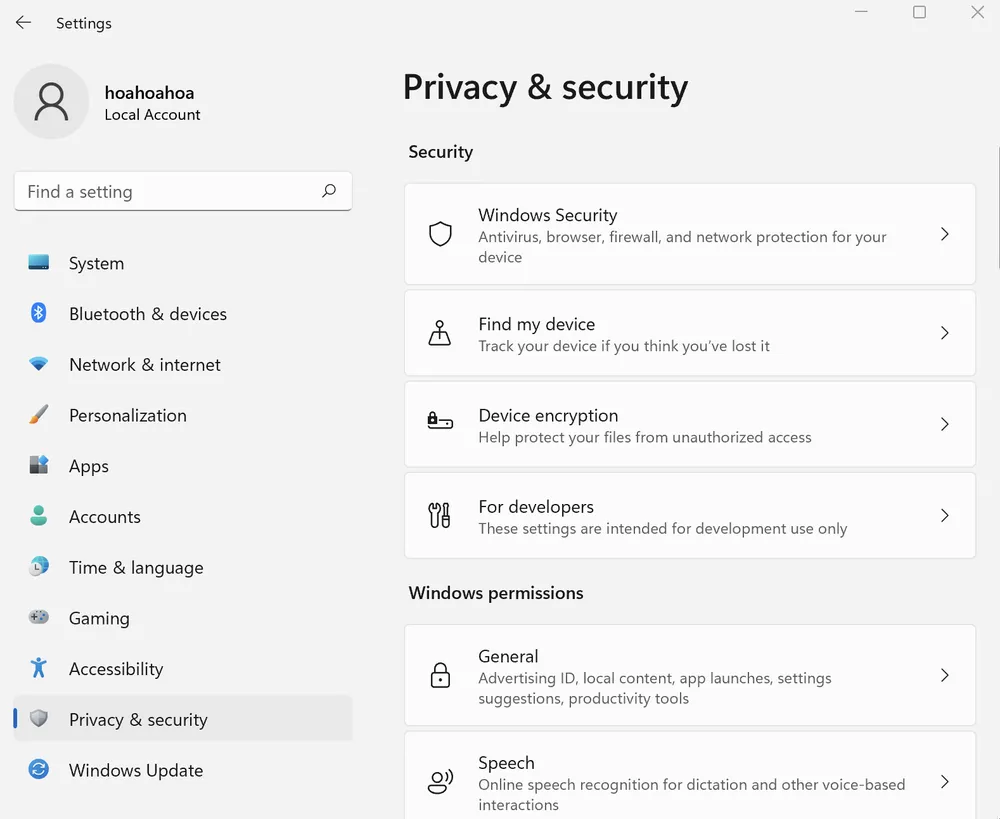Click the Gaming Xbox icon
1000x819 pixels.
[x=38, y=618]
